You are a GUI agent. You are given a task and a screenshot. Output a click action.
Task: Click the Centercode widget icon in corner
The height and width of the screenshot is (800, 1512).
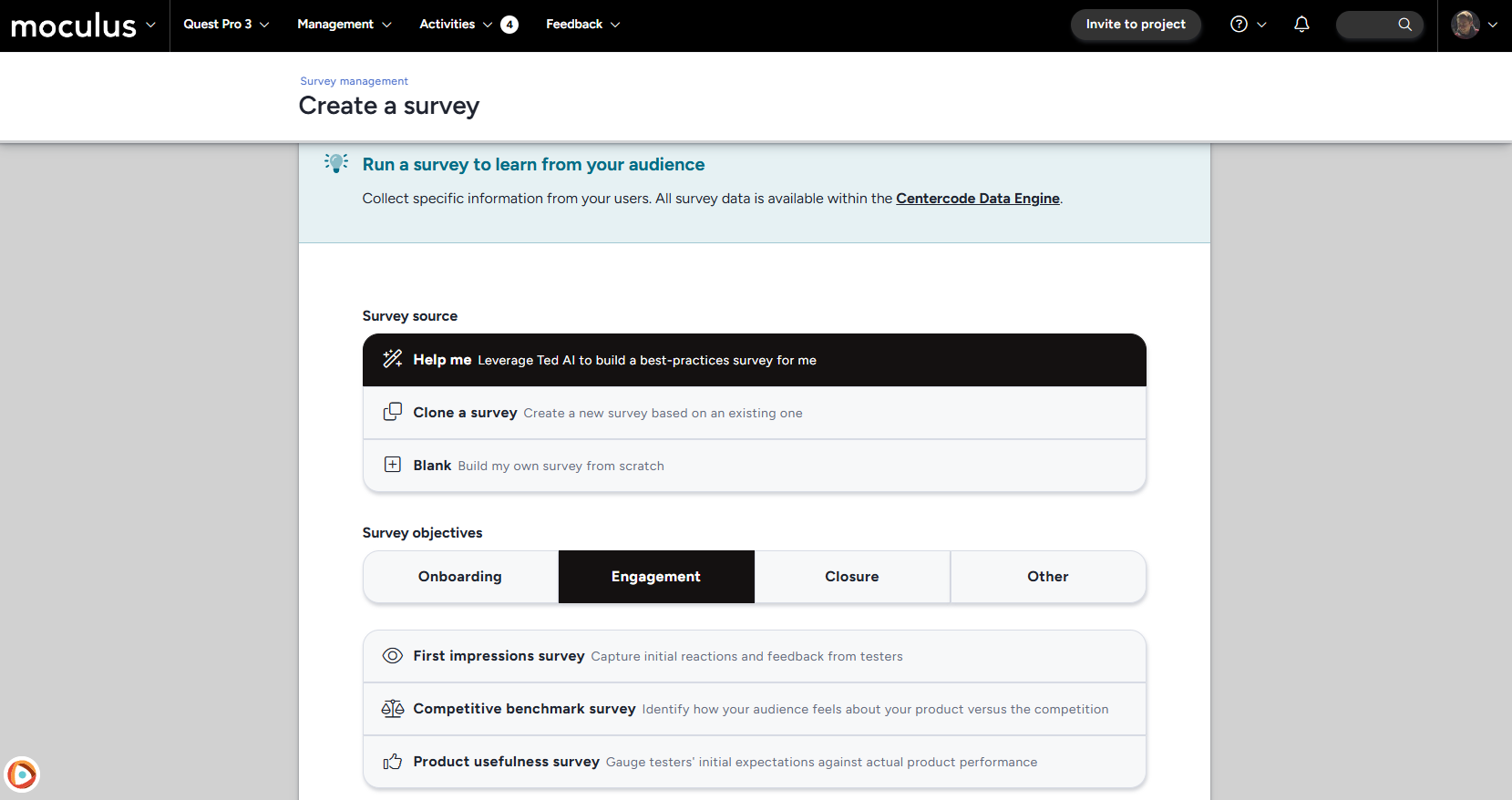point(22,774)
